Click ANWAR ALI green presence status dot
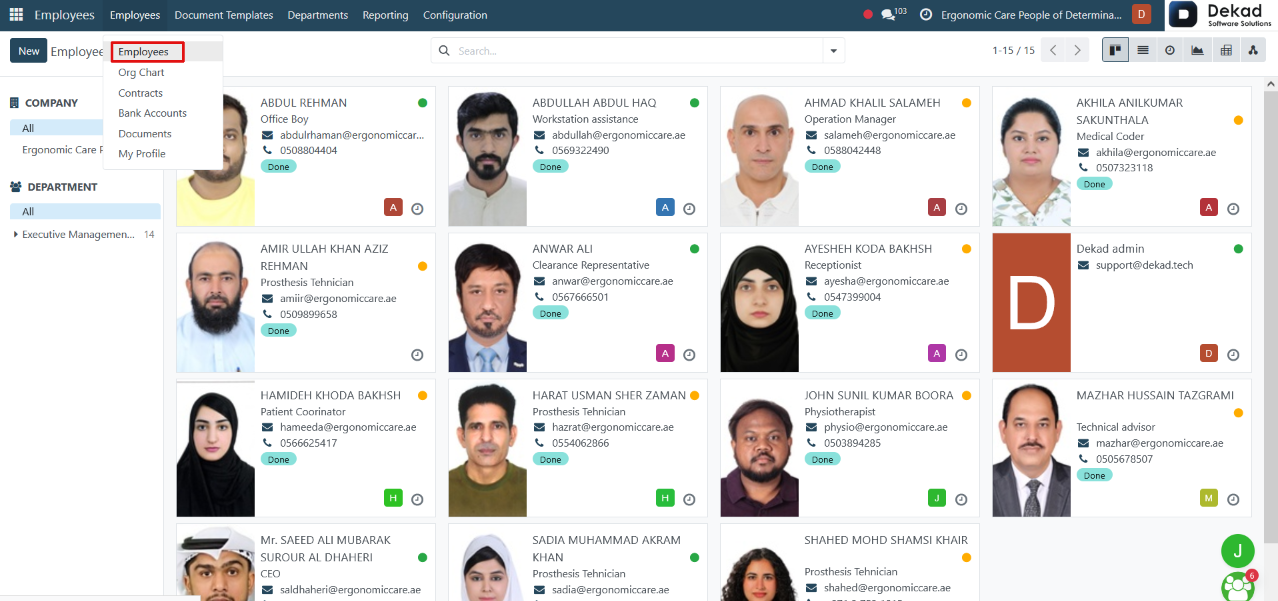The image size is (1278, 601). tap(694, 249)
